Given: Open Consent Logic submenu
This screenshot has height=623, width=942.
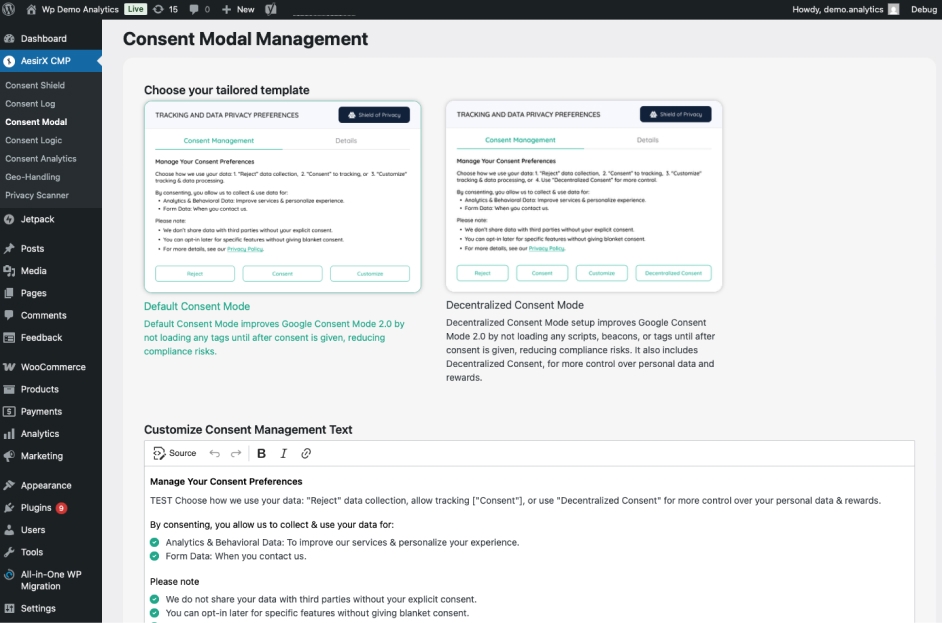Looking at the screenshot, I should 34,140.
